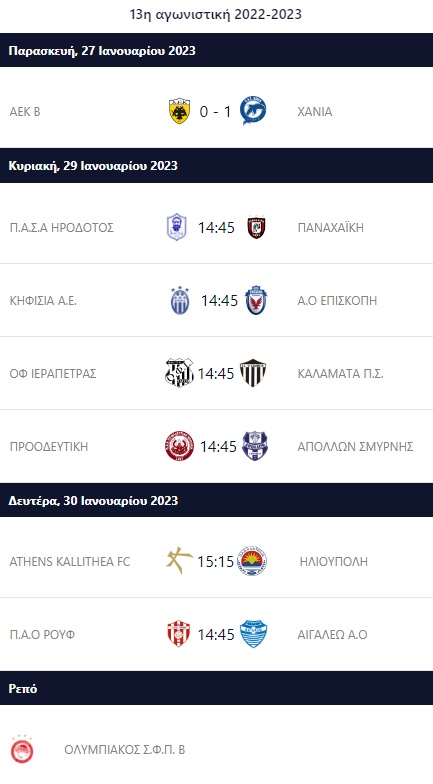
Task: Click the Olympiacos B red crest
Action: tap(22, 750)
